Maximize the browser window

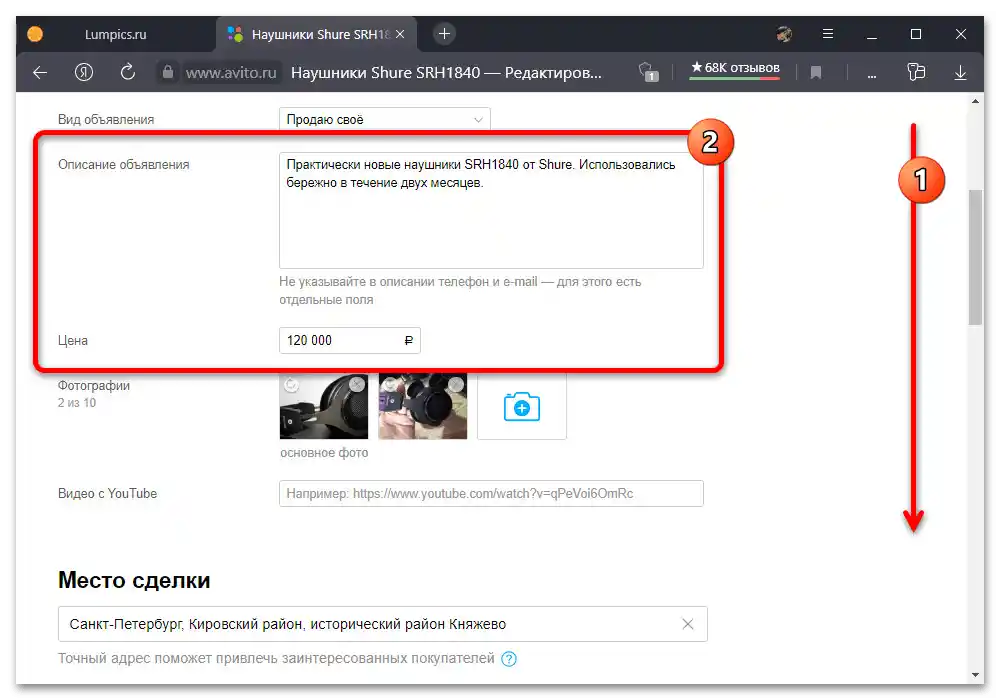(916, 34)
